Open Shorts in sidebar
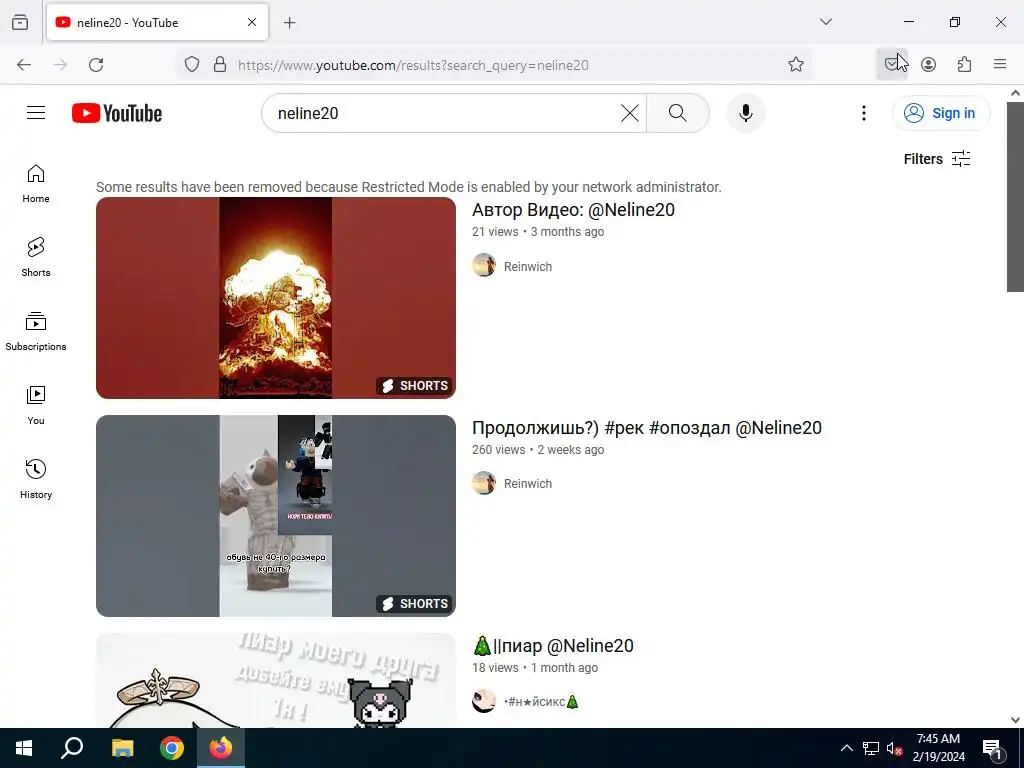1024x768 pixels. (36, 257)
